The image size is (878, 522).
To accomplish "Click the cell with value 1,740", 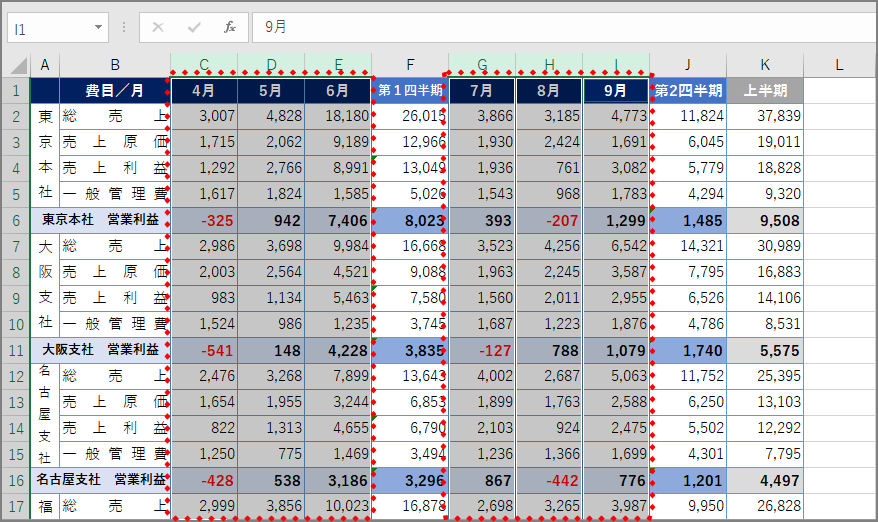I will [x=688, y=351].
